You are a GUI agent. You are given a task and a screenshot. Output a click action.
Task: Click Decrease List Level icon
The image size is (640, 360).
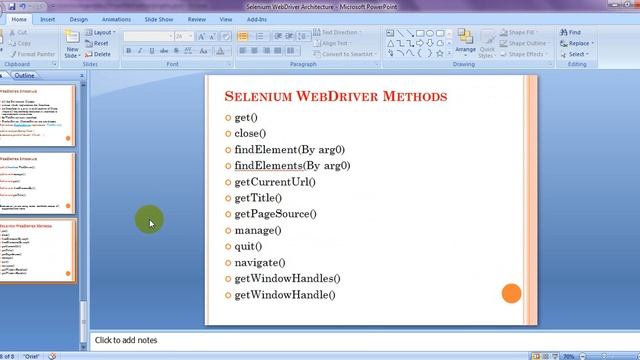[x=278, y=37]
